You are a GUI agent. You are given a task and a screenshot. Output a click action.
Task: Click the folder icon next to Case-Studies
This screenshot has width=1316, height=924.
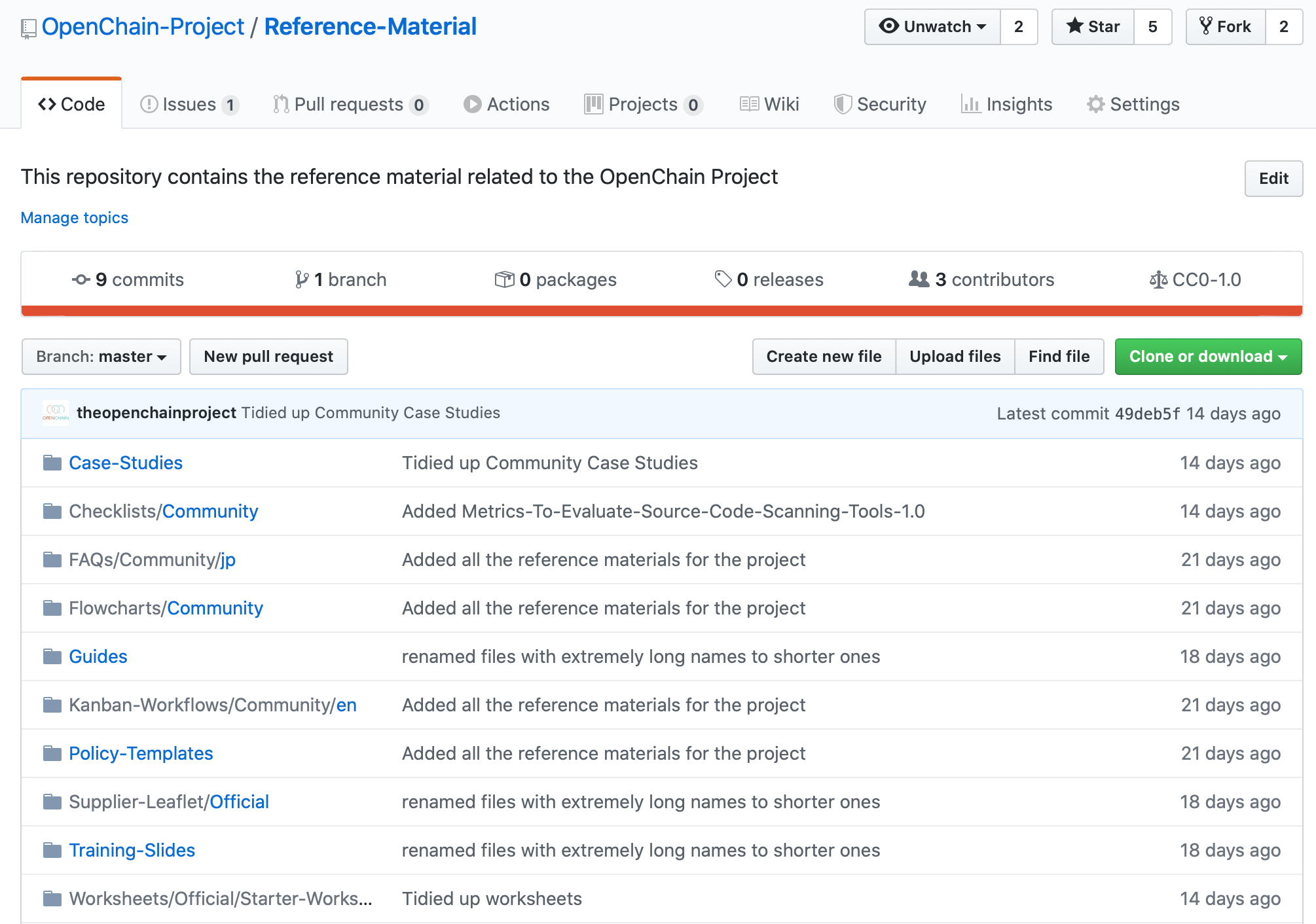52,463
